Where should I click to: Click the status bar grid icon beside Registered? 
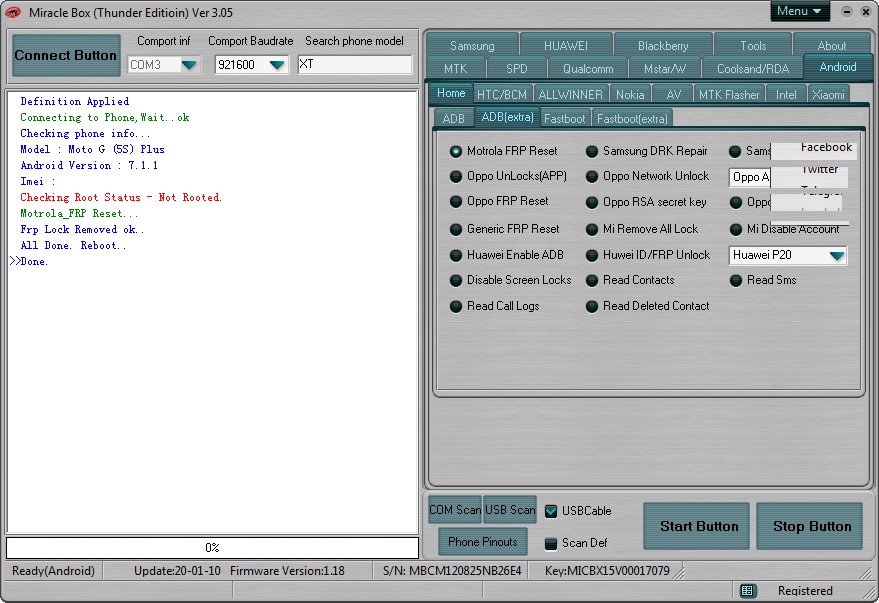tap(746, 590)
